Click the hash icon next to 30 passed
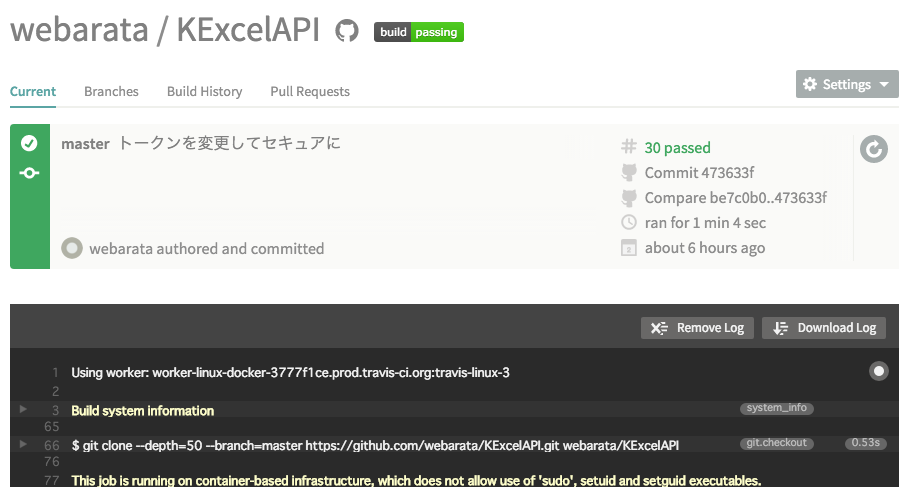This screenshot has height=487, width=908. tap(629, 147)
